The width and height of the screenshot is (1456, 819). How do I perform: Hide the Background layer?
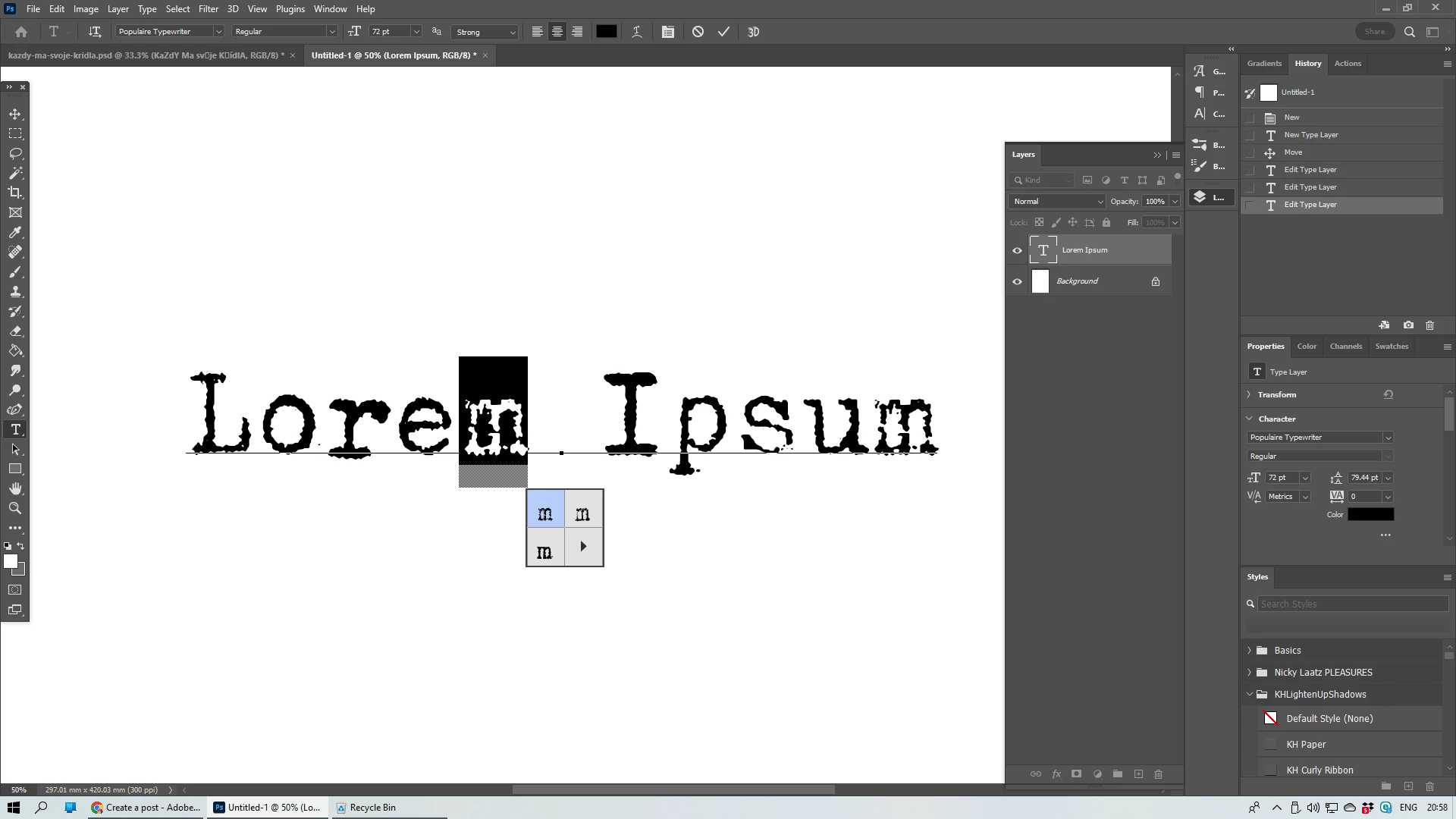pos(1017,281)
